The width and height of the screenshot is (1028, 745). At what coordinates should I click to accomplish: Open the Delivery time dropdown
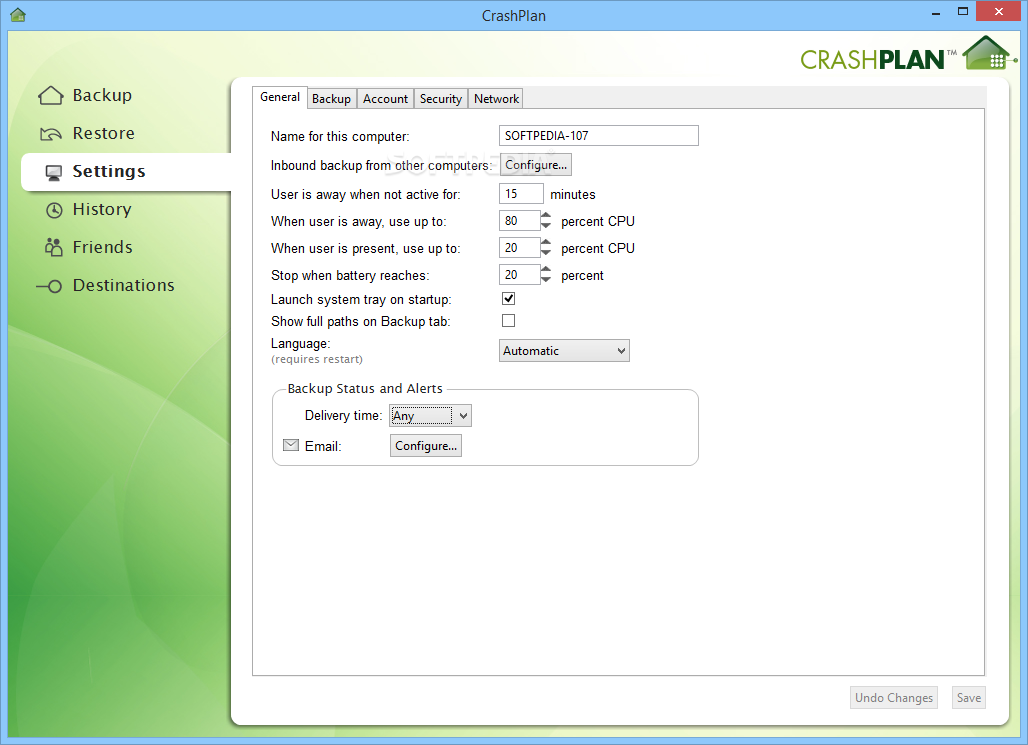pyautogui.click(x=430, y=416)
